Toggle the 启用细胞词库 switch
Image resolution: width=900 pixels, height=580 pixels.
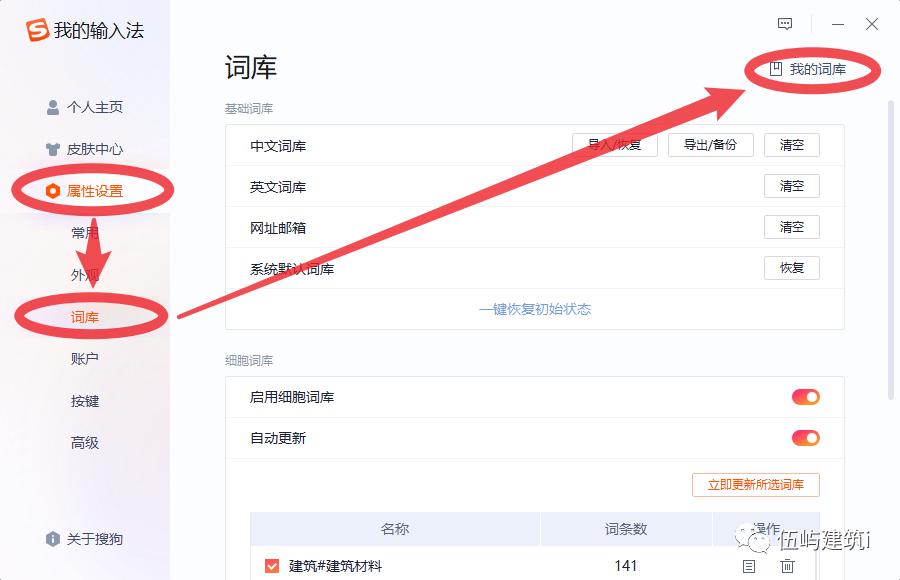(x=806, y=397)
